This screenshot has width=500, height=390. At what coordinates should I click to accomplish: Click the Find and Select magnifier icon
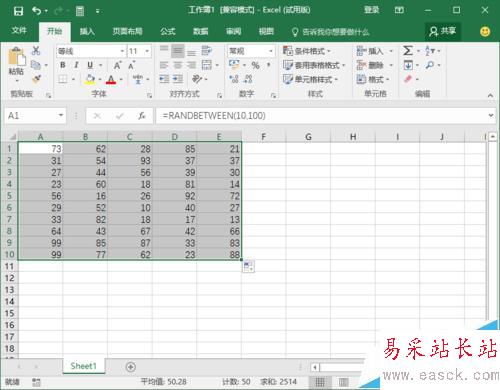(x=430, y=65)
